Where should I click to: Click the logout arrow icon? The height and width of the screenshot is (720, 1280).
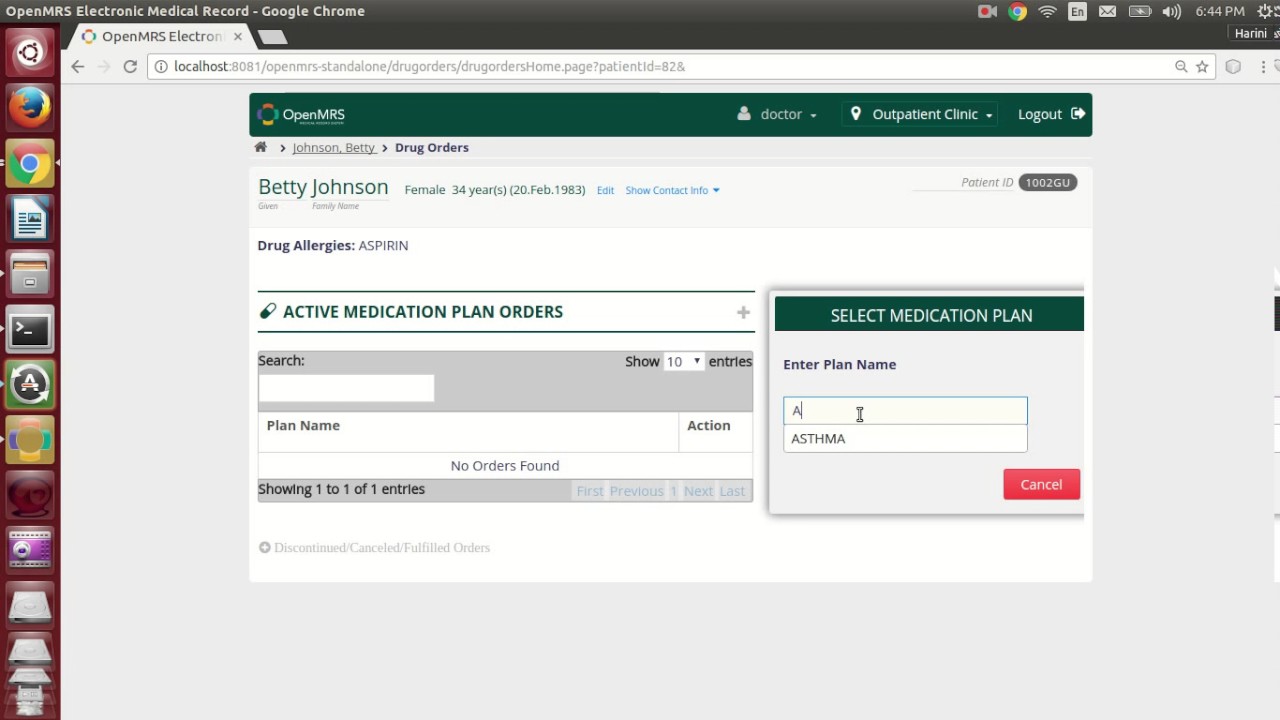[x=1078, y=114]
